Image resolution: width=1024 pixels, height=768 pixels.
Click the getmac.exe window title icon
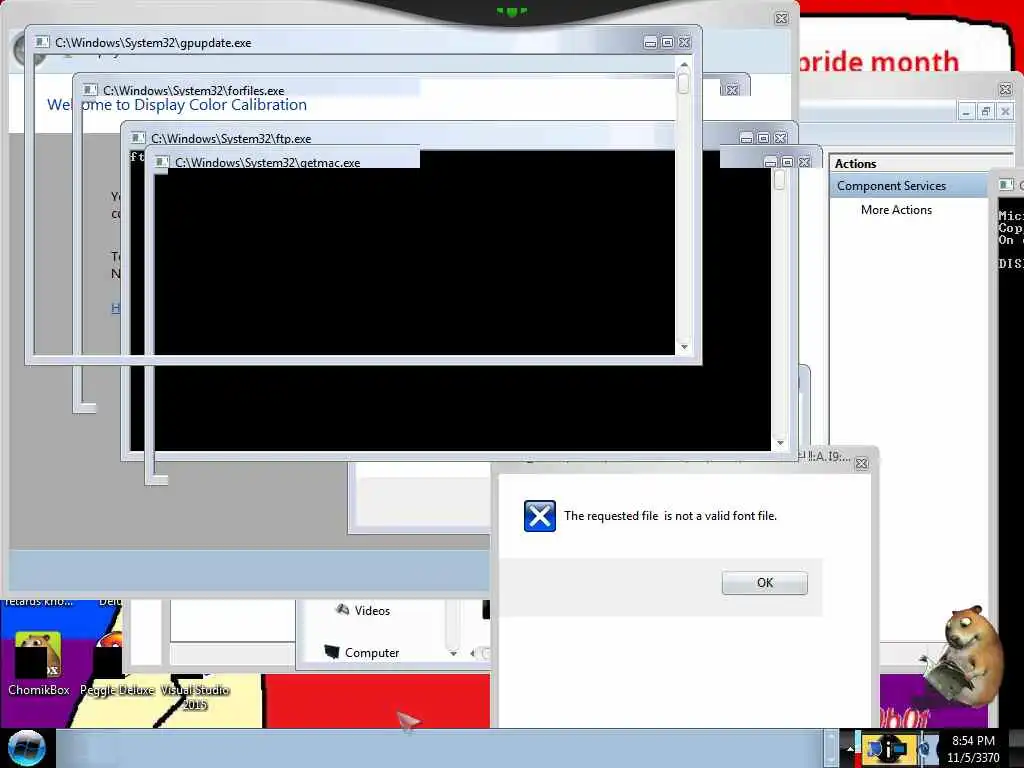[x=162, y=162]
